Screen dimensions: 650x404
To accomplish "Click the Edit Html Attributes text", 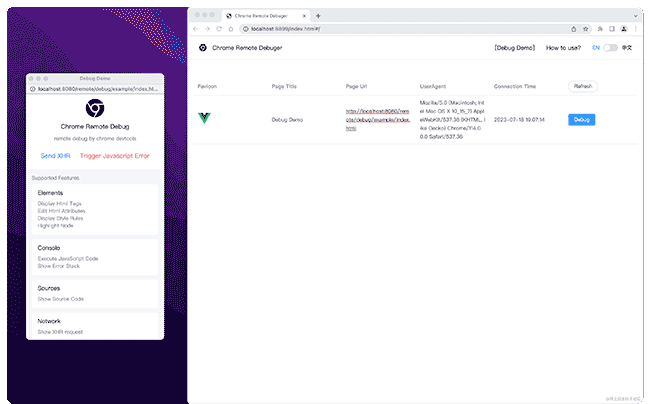I will tap(61, 211).
